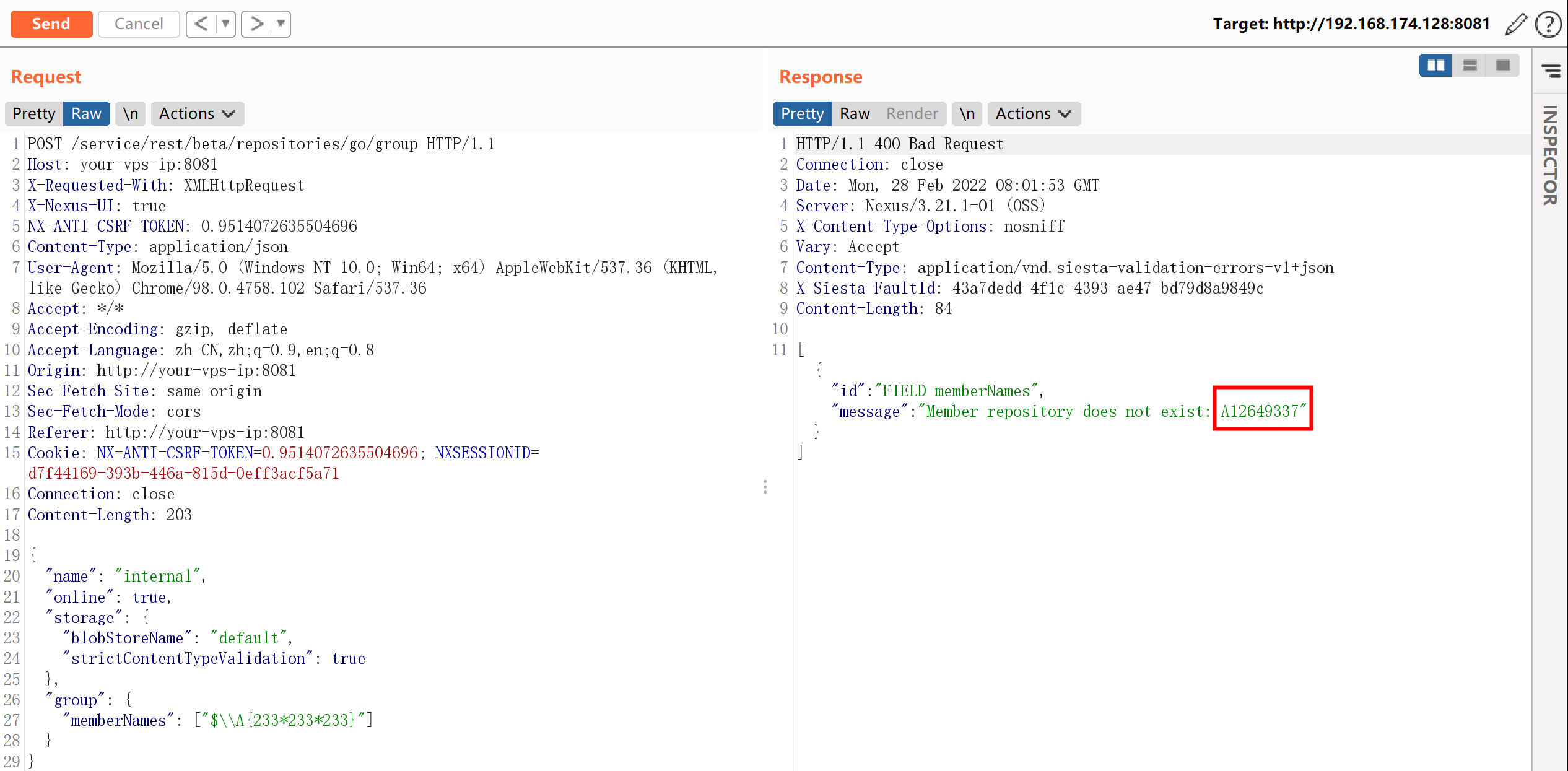Select the request Raw tab
This screenshot has width=1568, height=771.
pyautogui.click(x=86, y=114)
